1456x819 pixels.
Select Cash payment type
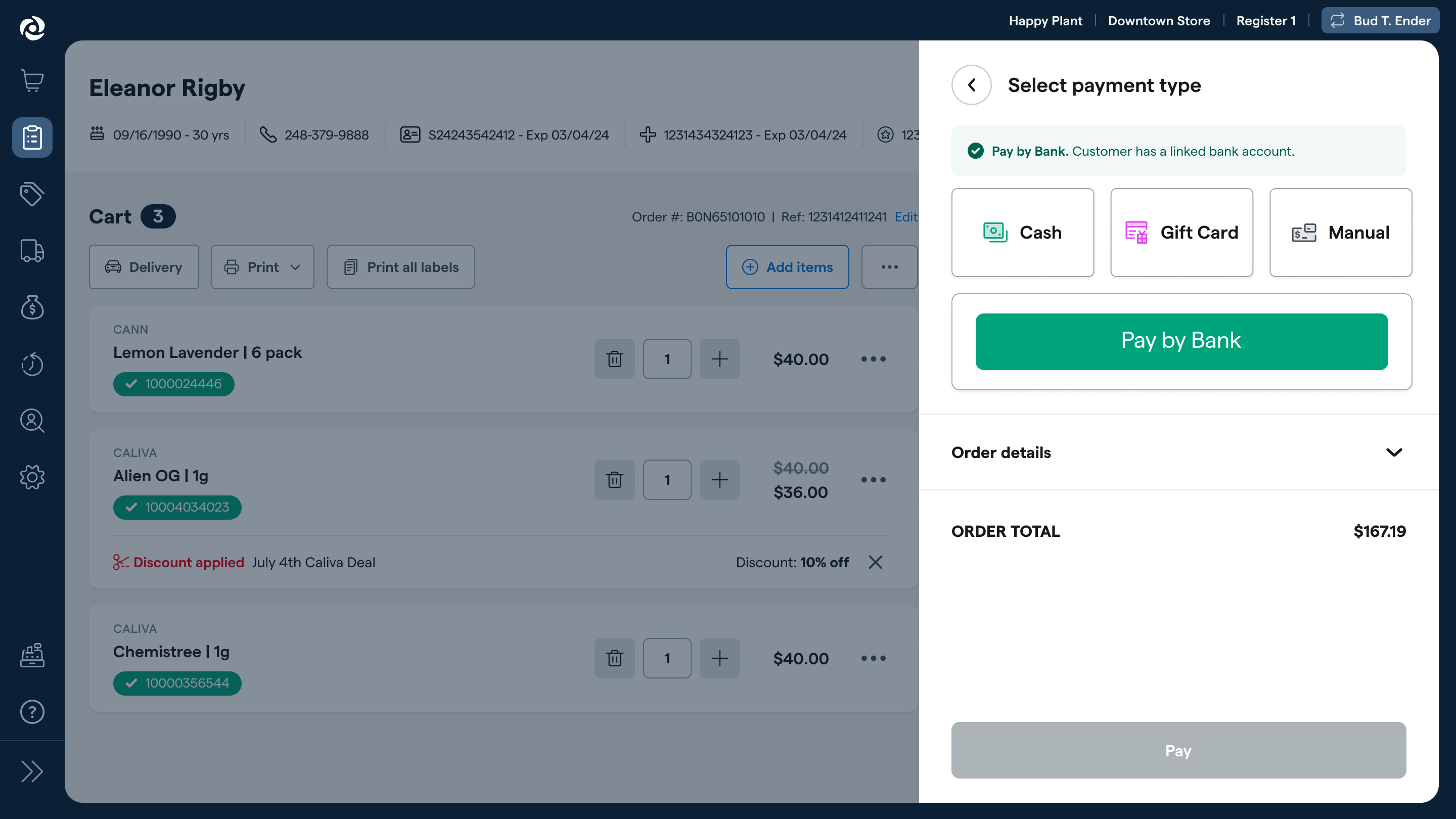pos(1022,233)
